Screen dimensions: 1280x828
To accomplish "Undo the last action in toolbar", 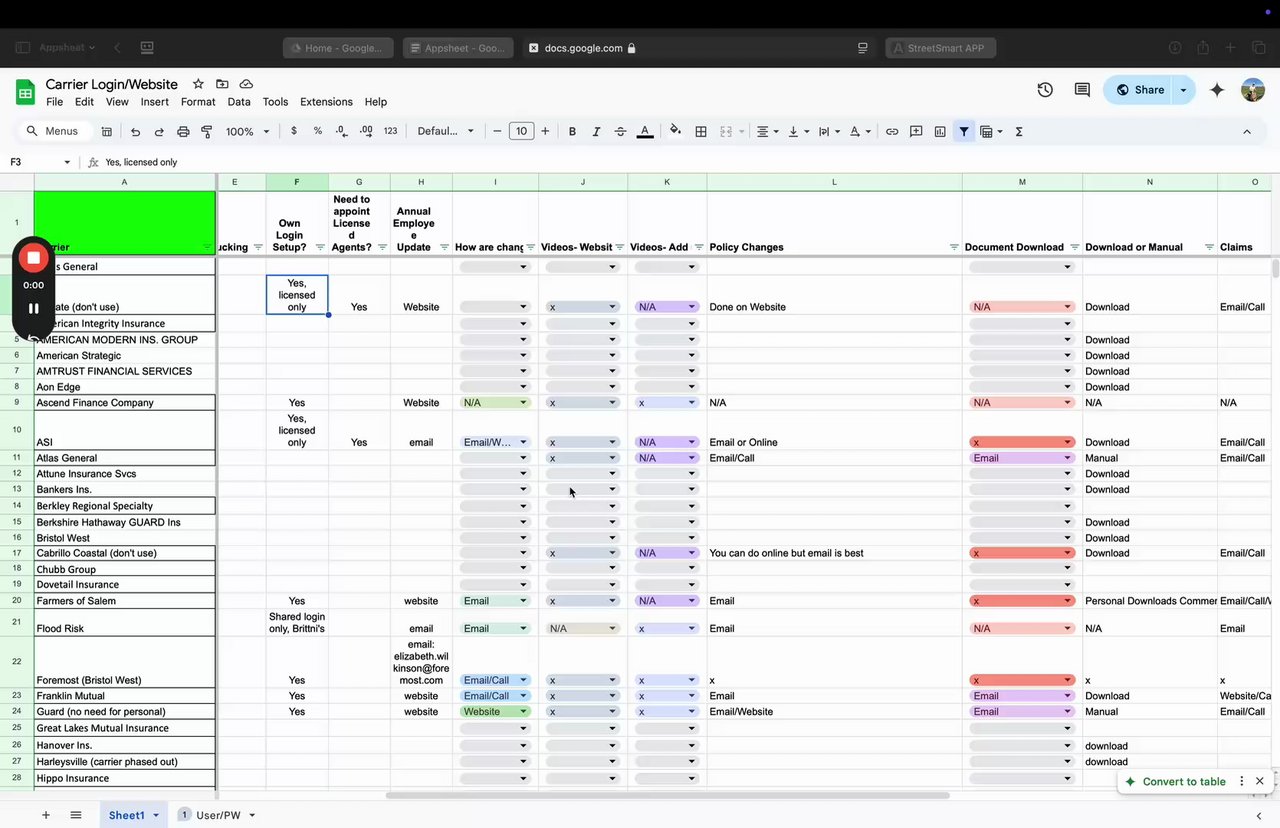I will coord(136,131).
